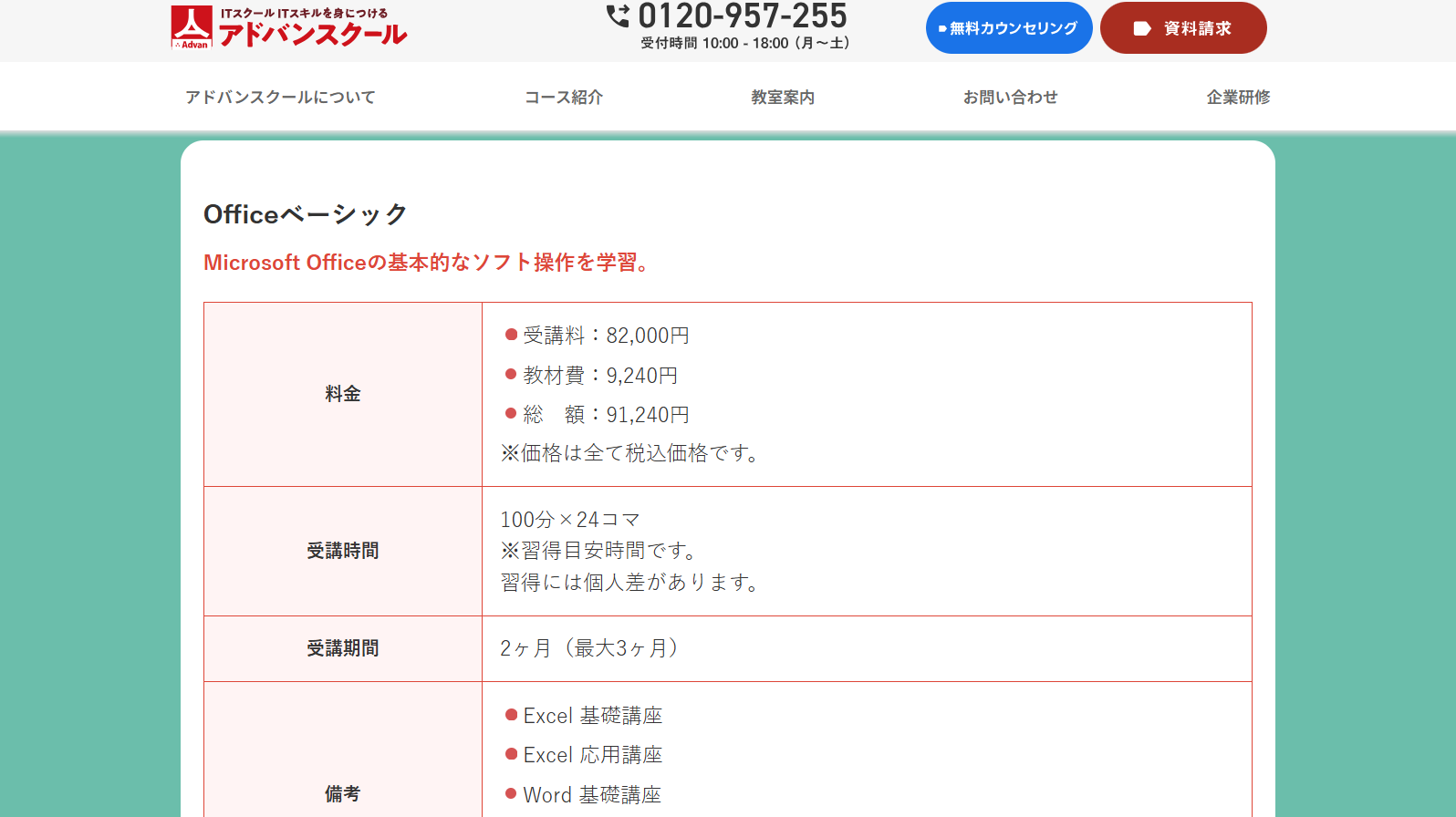Image resolution: width=1456 pixels, height=817 pixels.
Task: Click the 料金 table header cell
Action: pyautogui.click(x=343, y=394)
